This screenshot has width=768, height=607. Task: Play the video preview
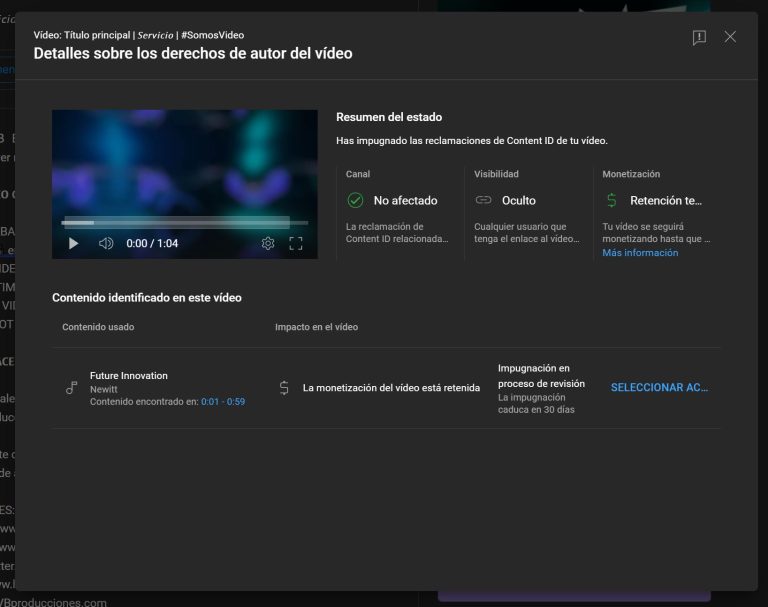[73, 243]
